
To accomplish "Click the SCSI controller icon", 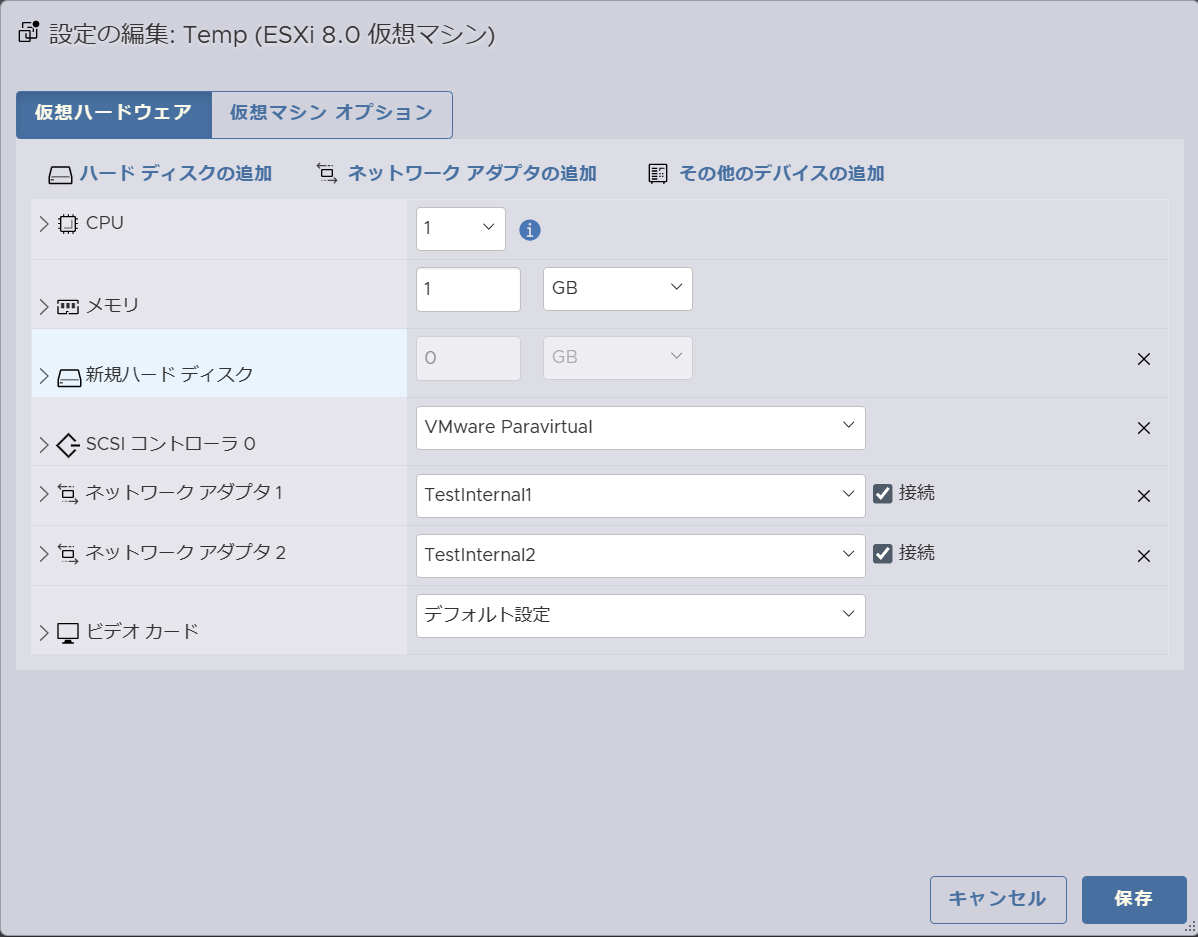I will pos(68,445).
